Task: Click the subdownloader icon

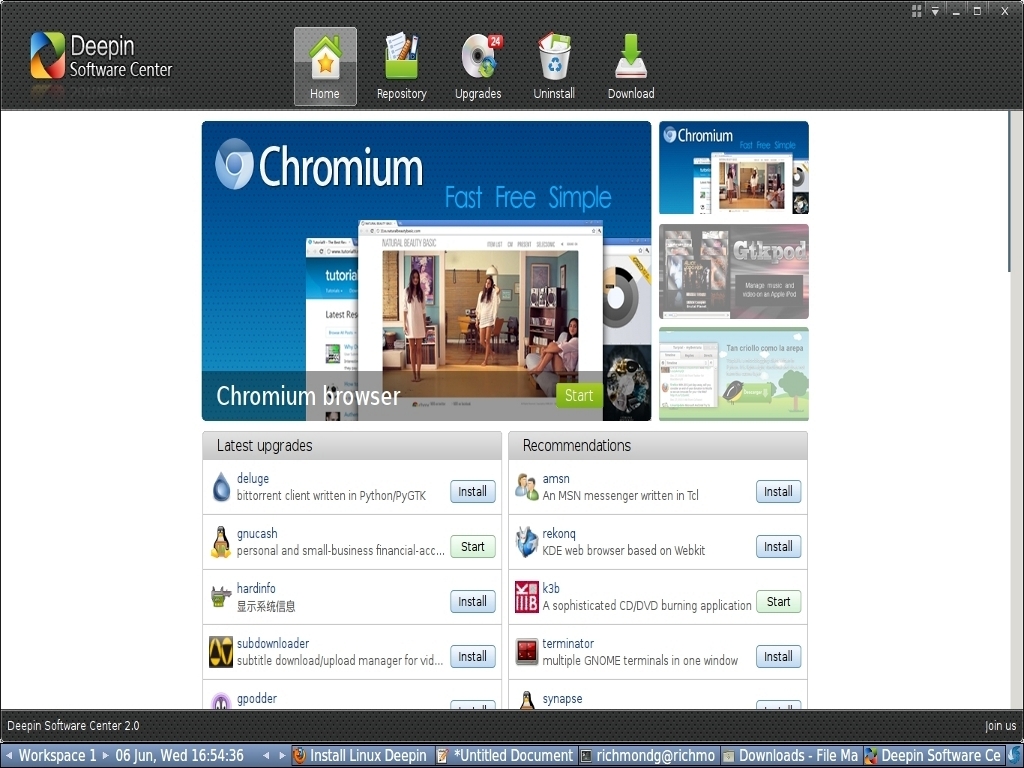Action: [221, 652]
